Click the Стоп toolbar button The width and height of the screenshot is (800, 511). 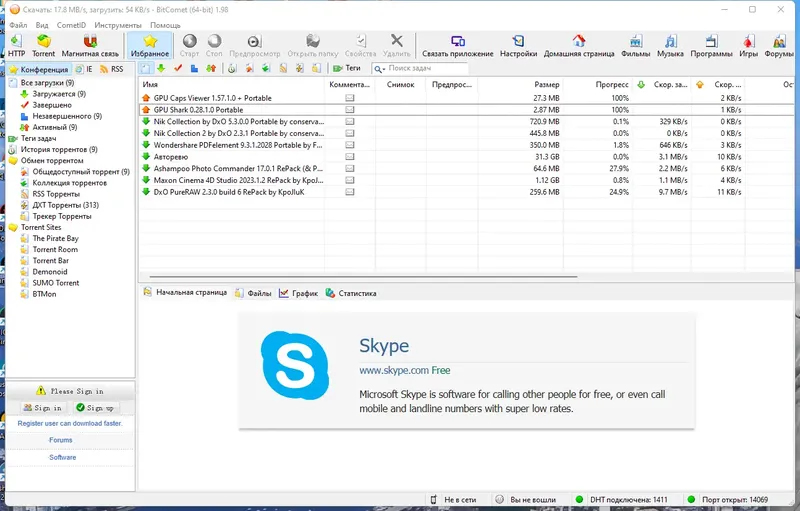tap(214, 45)
